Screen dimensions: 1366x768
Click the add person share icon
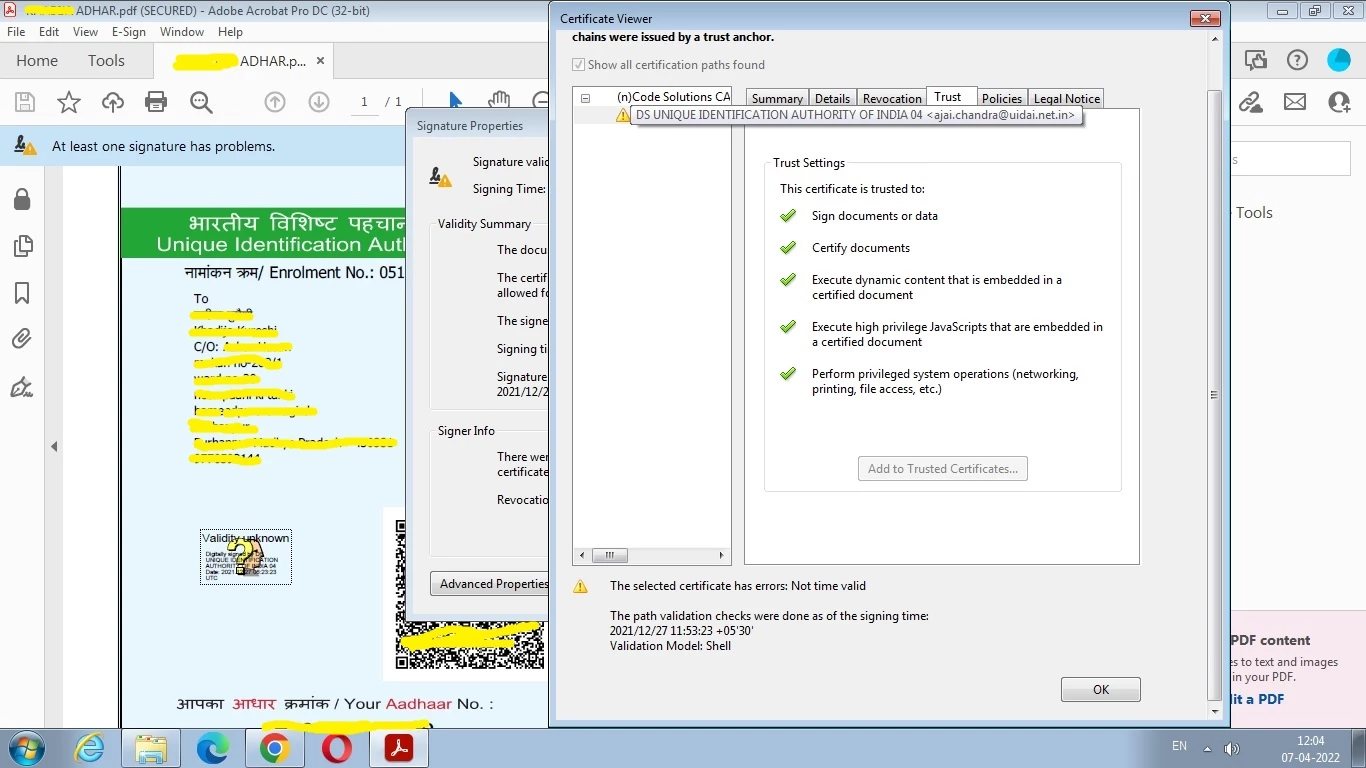(x=1339, y=102)
